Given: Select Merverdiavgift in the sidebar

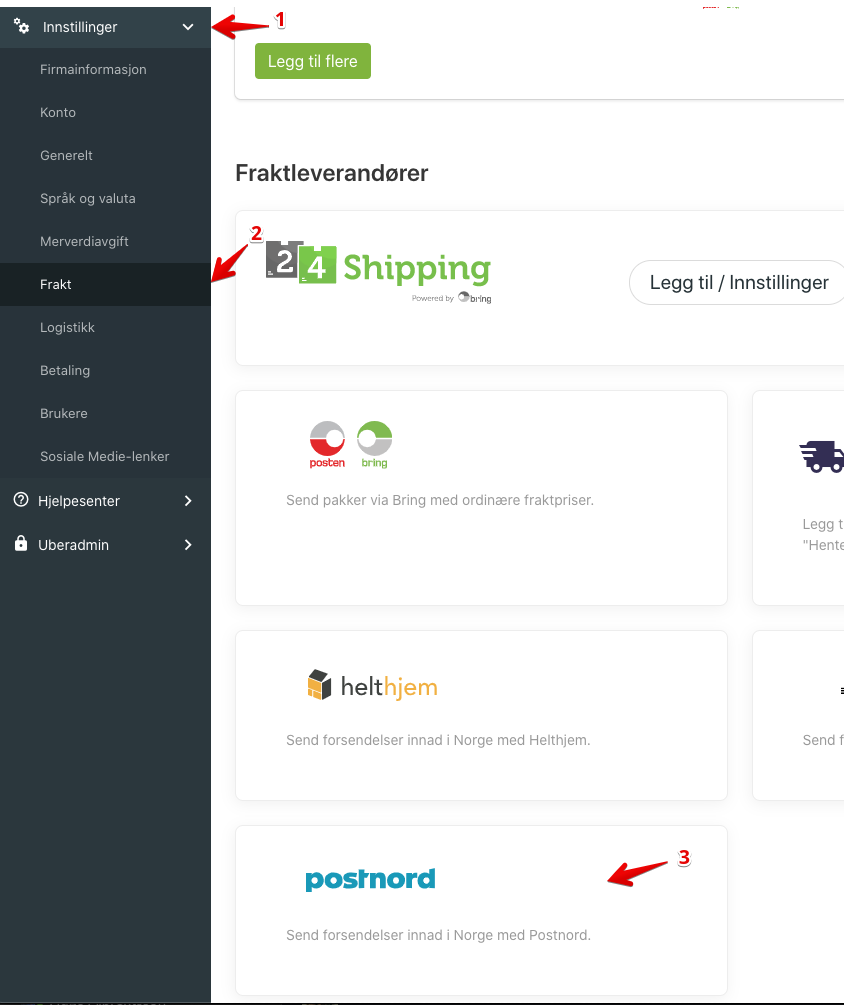Looking at the screenshot, I should coord(84,241).
